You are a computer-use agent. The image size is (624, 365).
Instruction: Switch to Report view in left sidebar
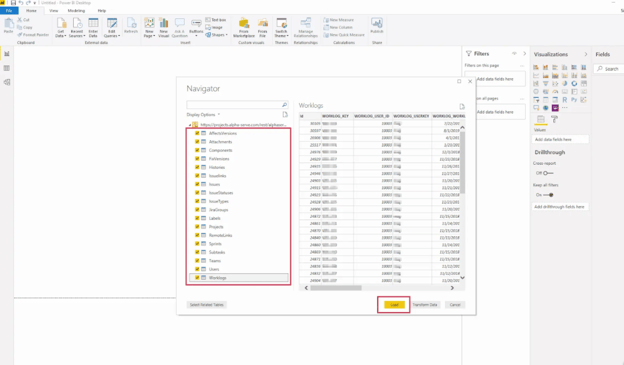pos(7,54)
